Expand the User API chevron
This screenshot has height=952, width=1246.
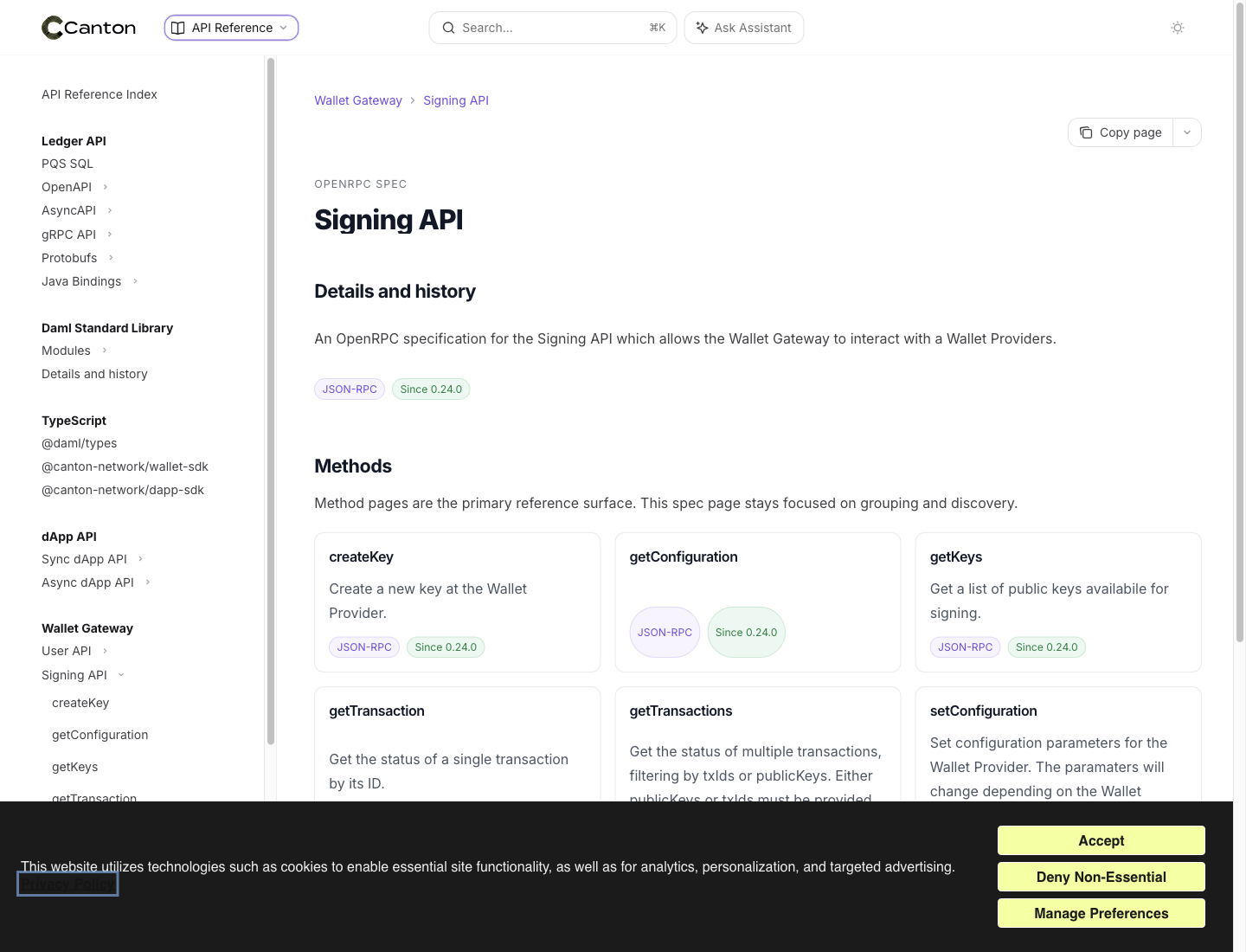click(x=106, y=651)
